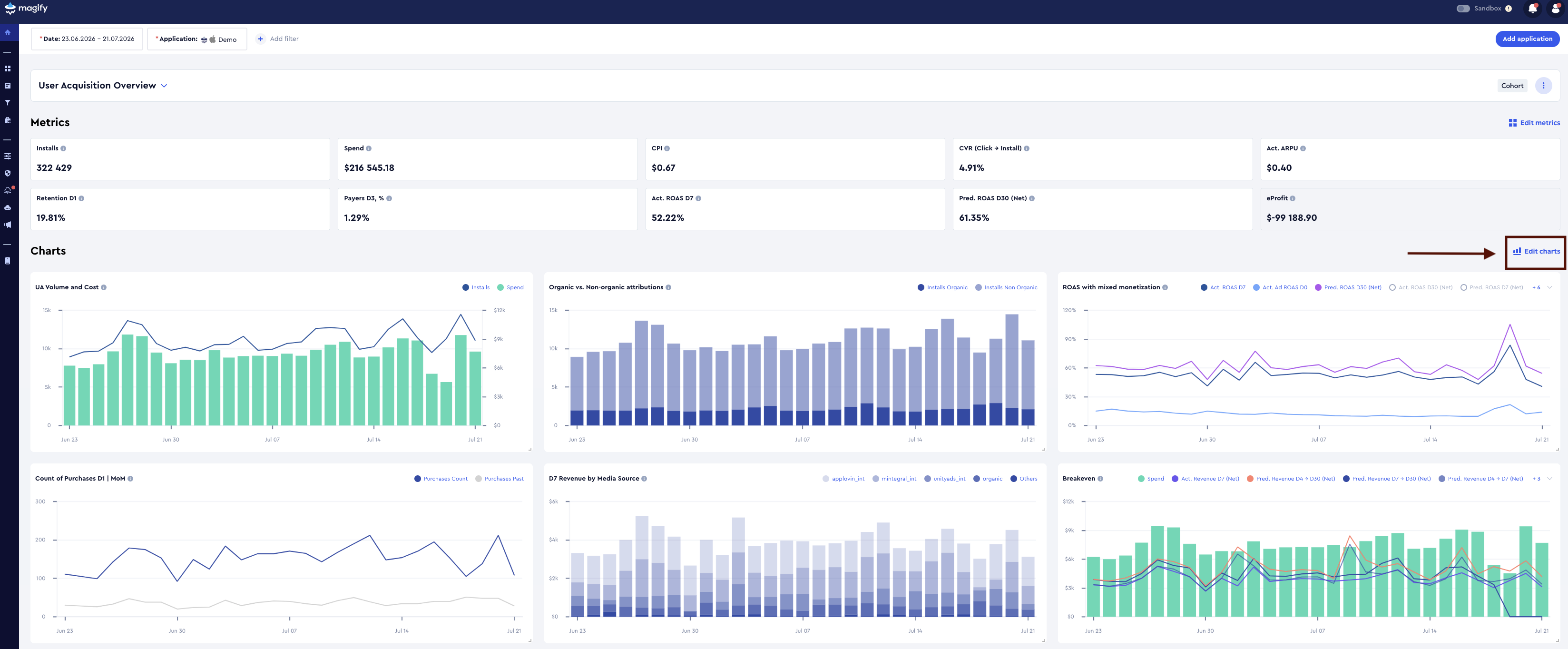Toggle Purchases Past legend series
This screenshot has width=1568, height=649.
[500, 479]
